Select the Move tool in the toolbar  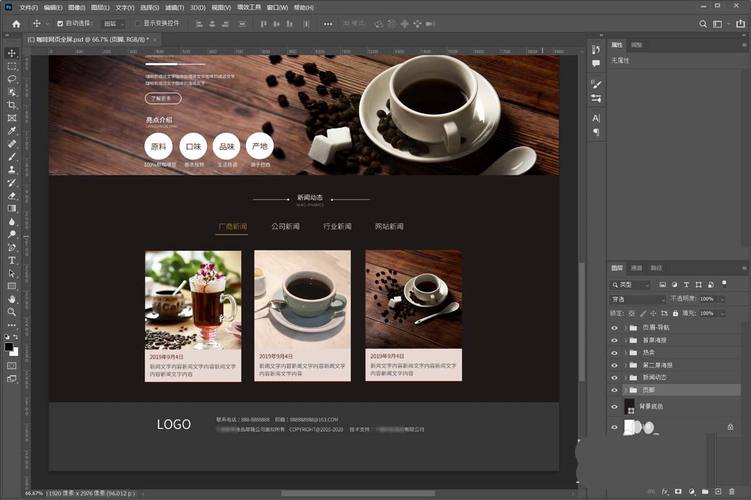pos(12,52)
